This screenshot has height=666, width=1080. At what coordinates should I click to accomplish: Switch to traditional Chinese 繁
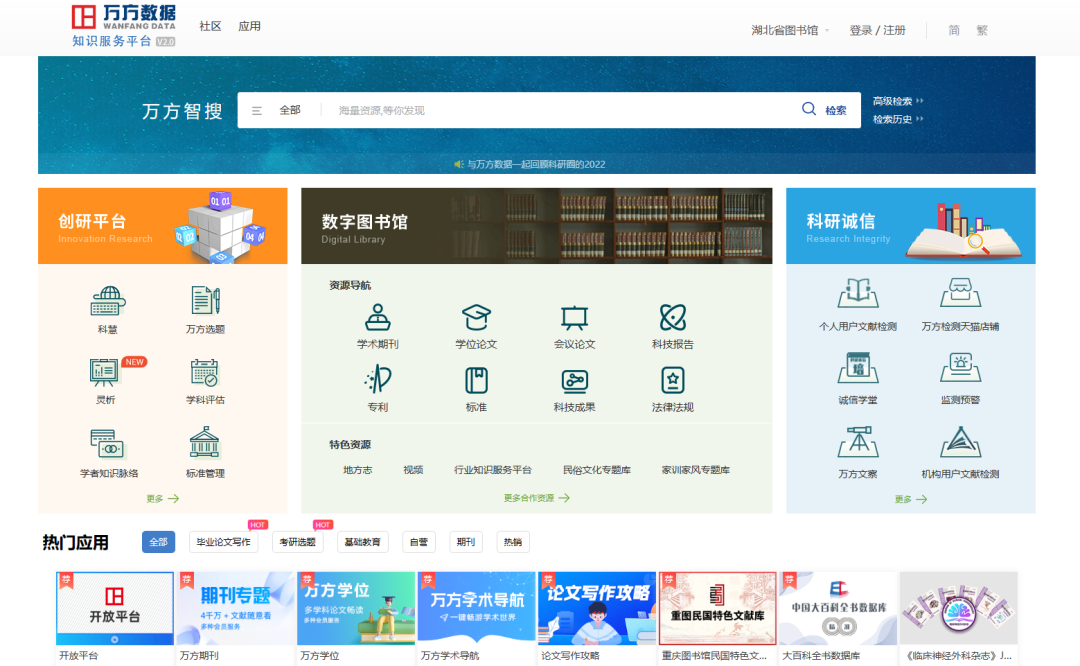click(982, 30)
